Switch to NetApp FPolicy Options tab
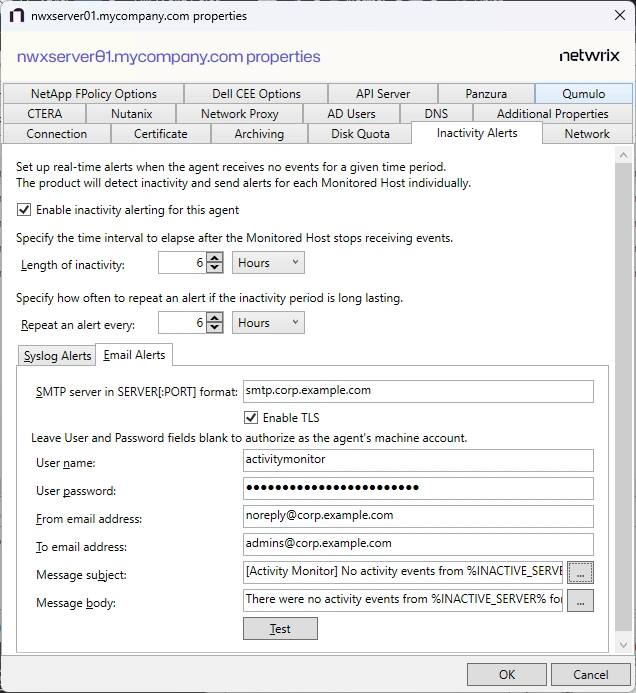 94,94
